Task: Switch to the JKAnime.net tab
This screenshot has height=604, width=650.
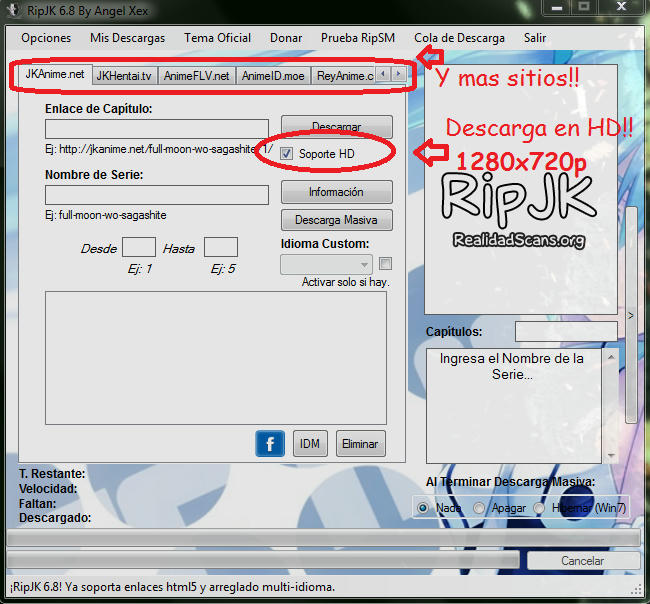Action: pyautogui.click(x=55, y=74)
